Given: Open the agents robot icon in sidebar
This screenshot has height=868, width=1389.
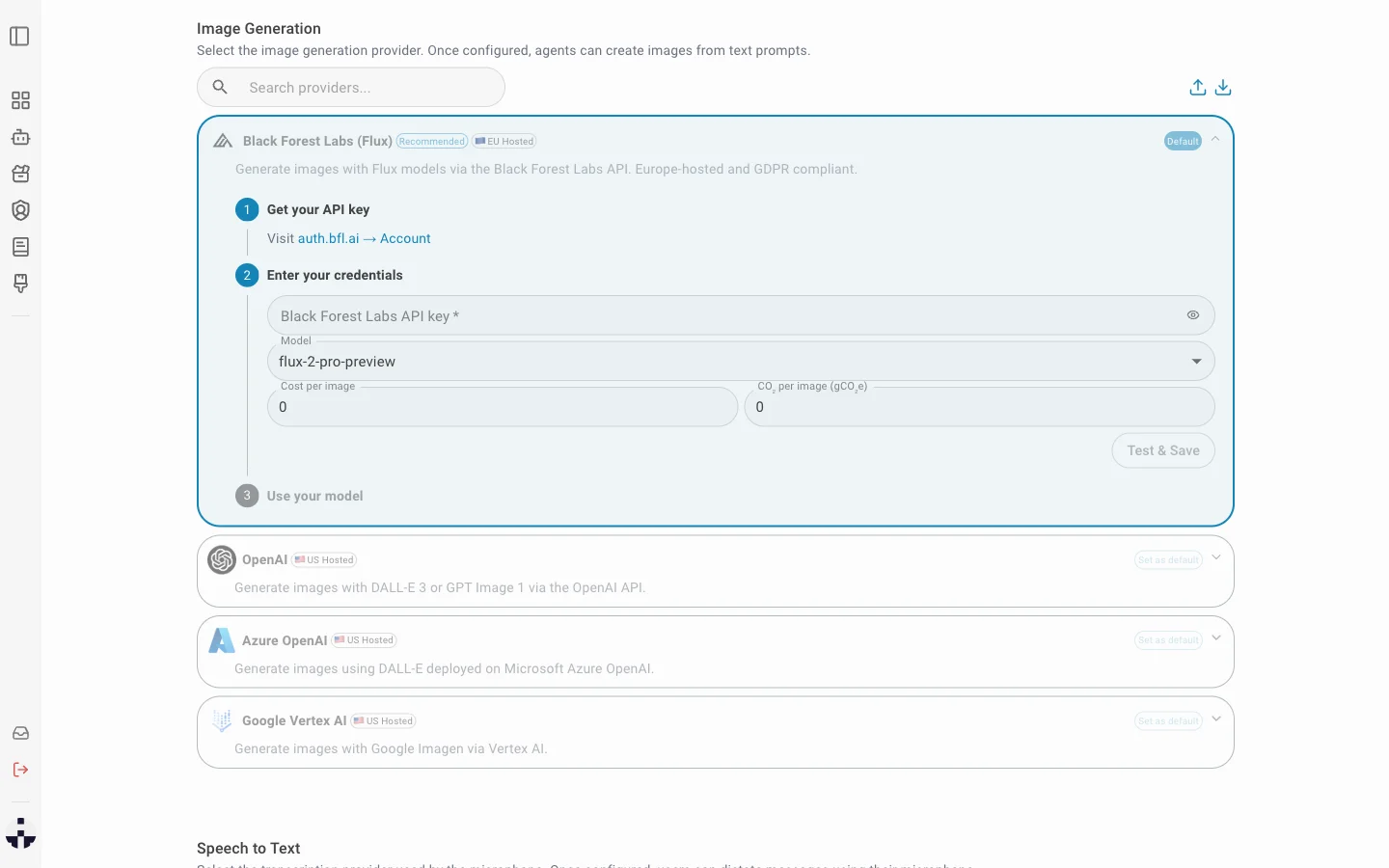Looking at the screenshot, I should point(20,137).
